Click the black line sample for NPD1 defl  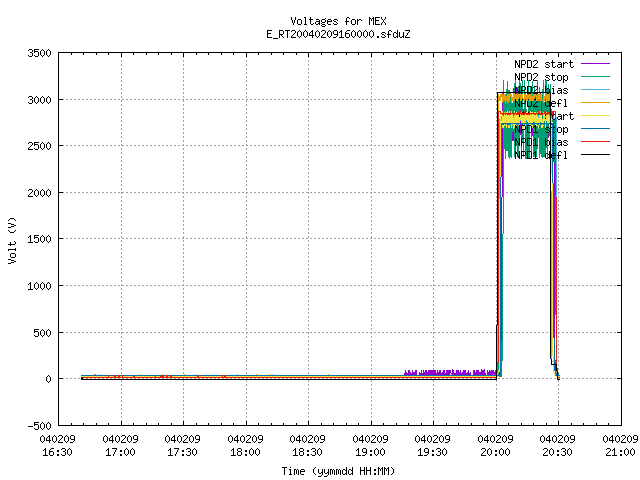[595, 155]
